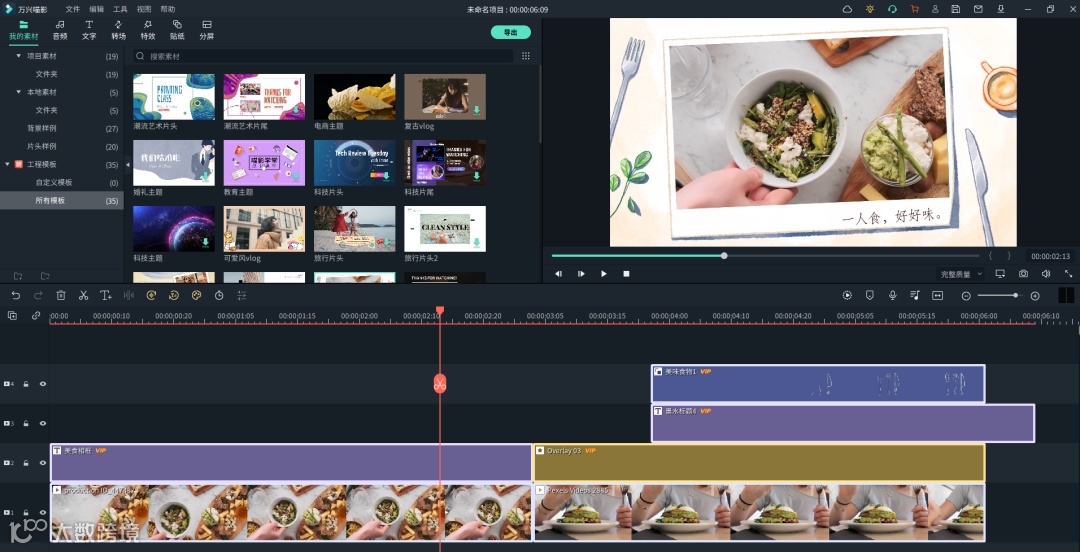1080x552 pixels.
Task: Zoom out timeline with minus icon
Action: [x=966, y=296]
